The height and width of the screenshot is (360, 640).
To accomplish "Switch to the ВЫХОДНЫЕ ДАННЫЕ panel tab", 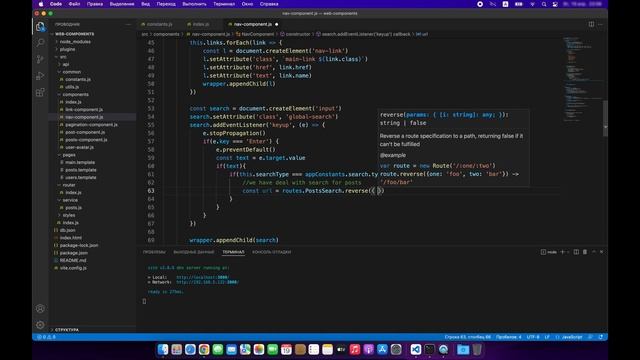I will (x=193, y=252).
